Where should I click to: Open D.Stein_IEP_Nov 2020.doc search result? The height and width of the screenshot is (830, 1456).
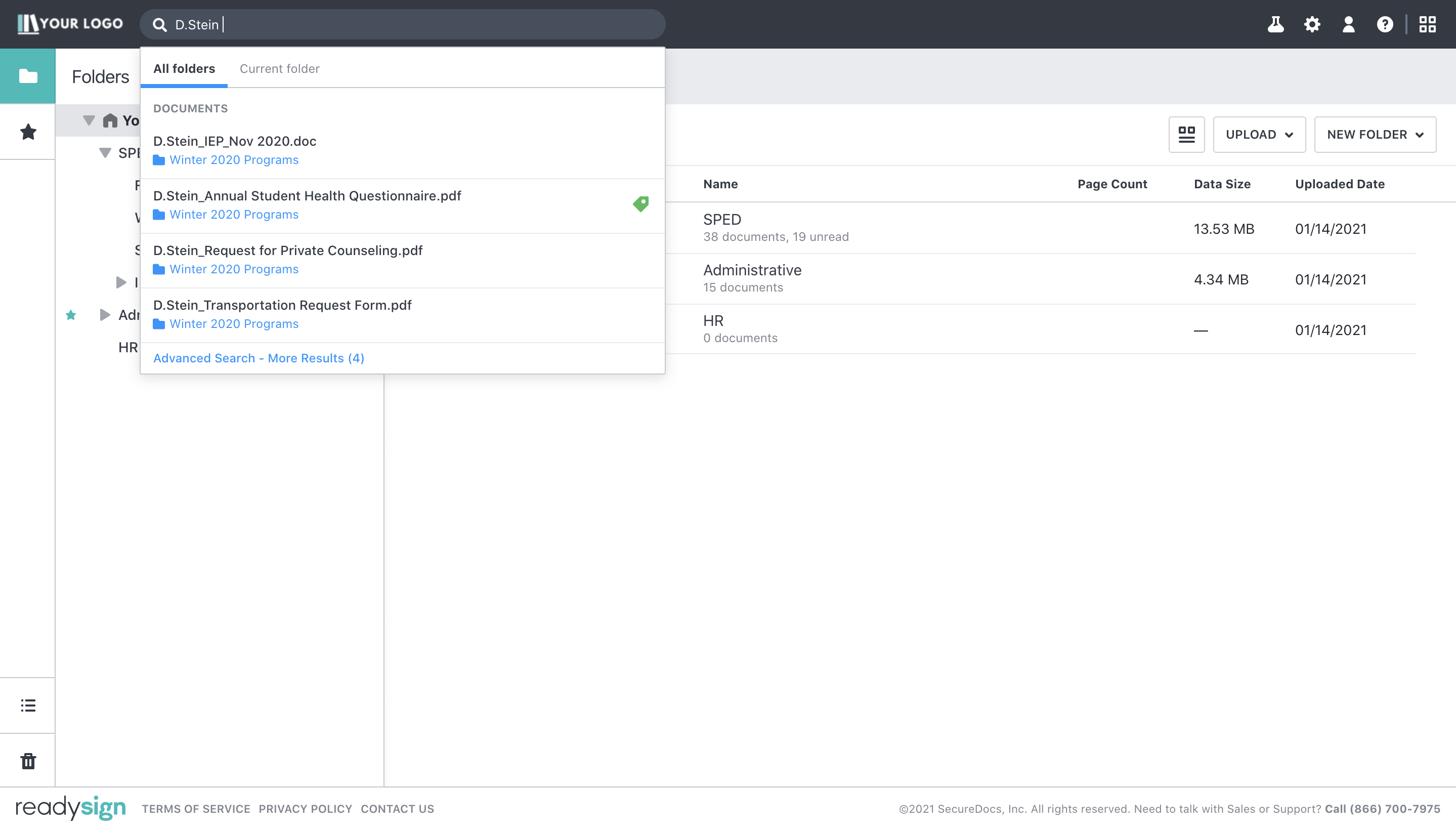[x=235, y=141]
